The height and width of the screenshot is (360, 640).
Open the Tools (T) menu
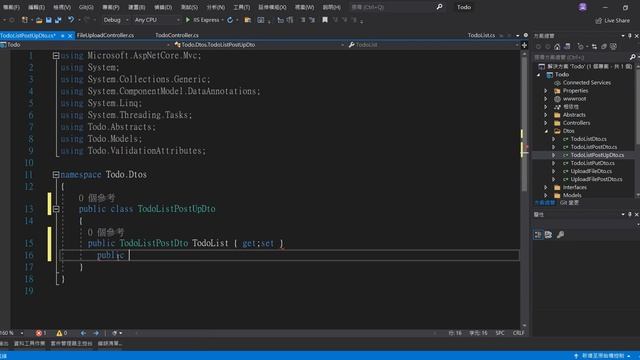pyautogui.click(x=242, y=7)
